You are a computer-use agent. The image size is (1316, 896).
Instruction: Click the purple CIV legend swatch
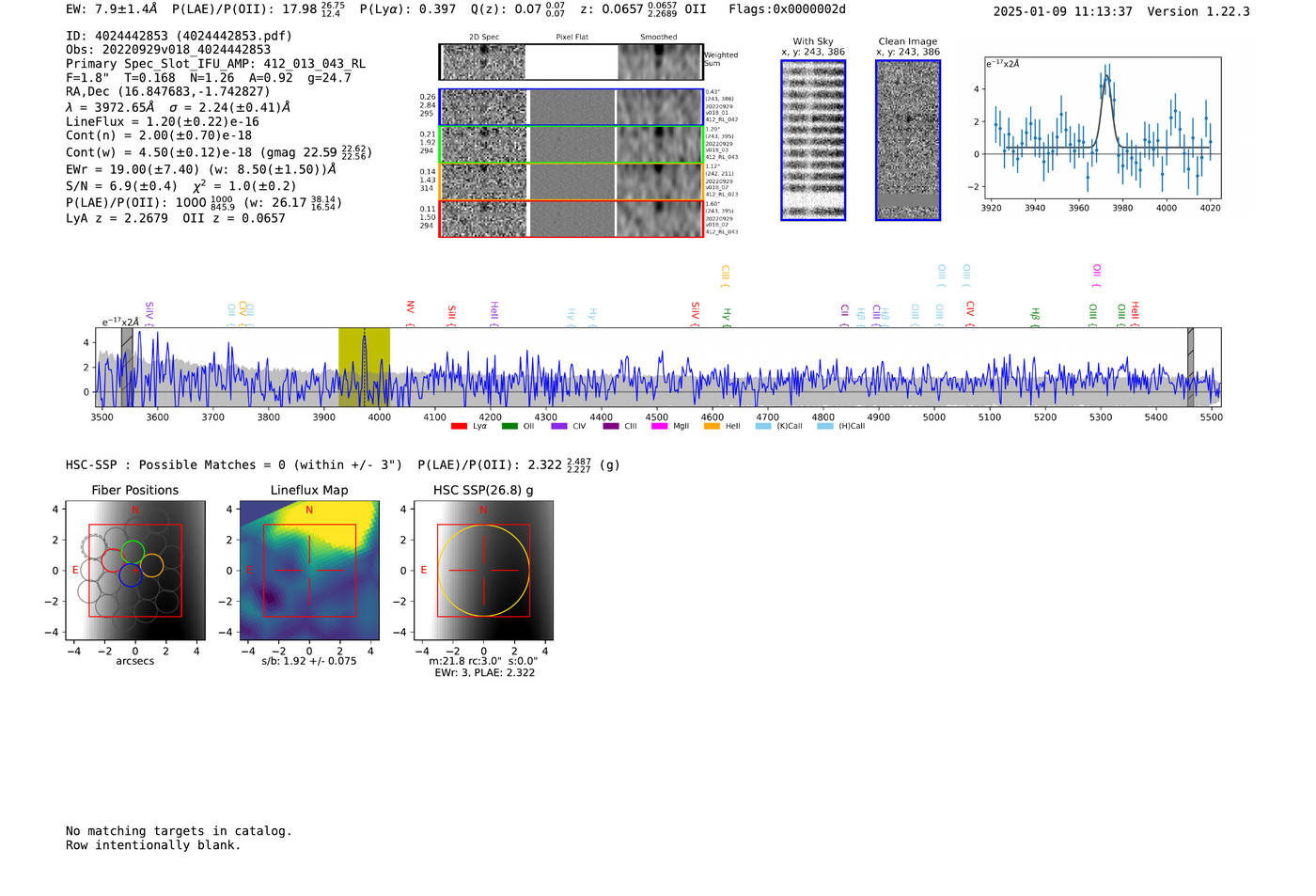(x=559, y=427)
